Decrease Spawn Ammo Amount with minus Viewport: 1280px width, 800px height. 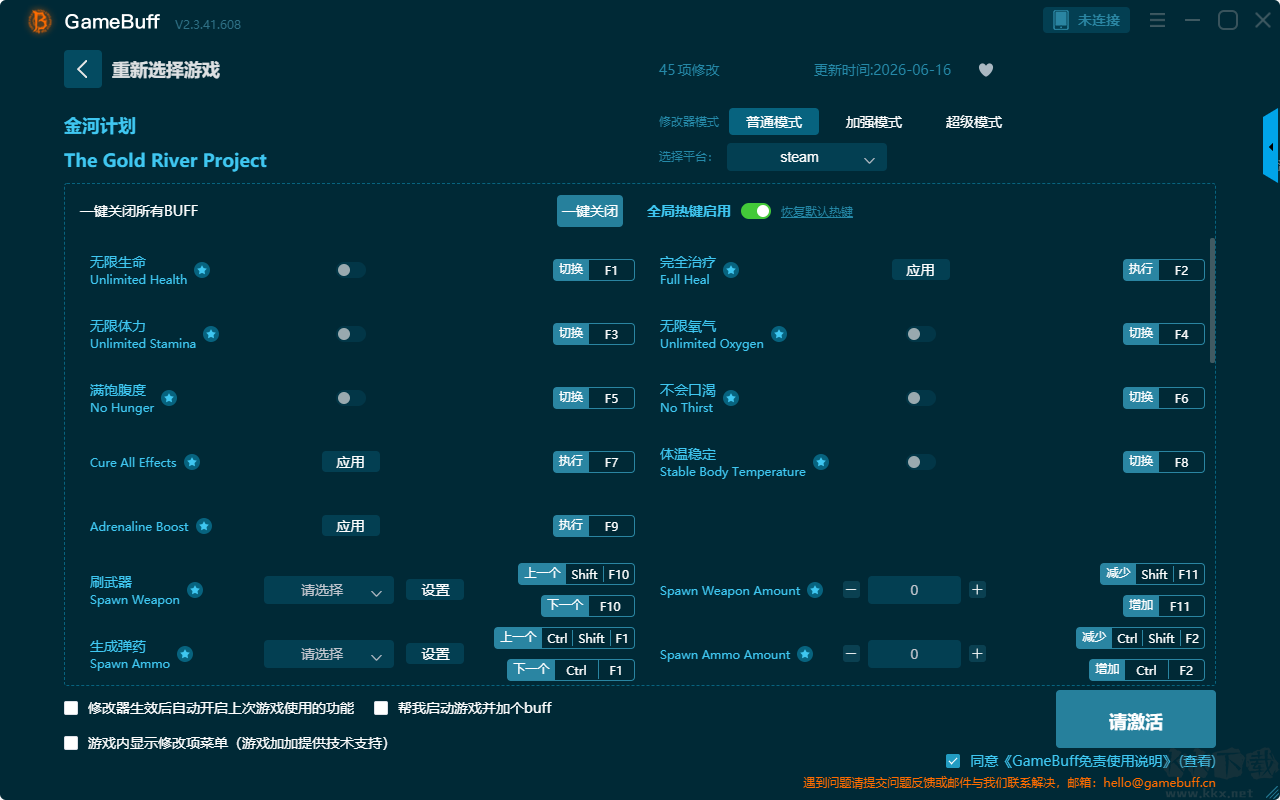[x=851, y=654]
